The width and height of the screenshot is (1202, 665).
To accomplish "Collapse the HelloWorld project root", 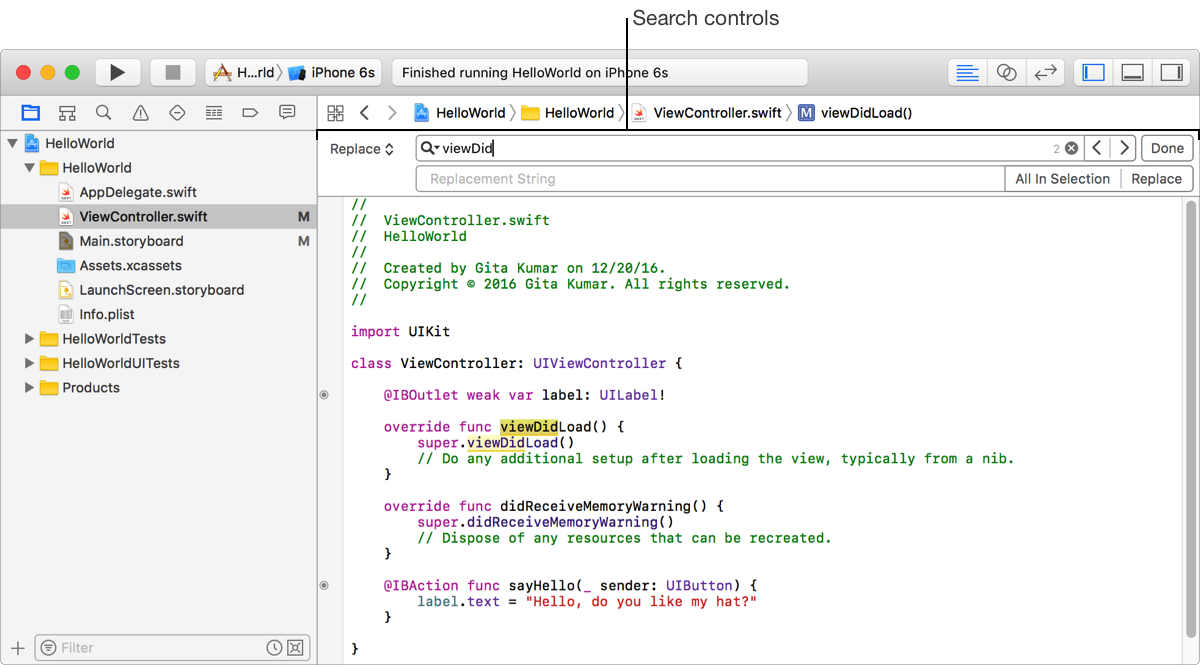I will (x=13, y=143).
